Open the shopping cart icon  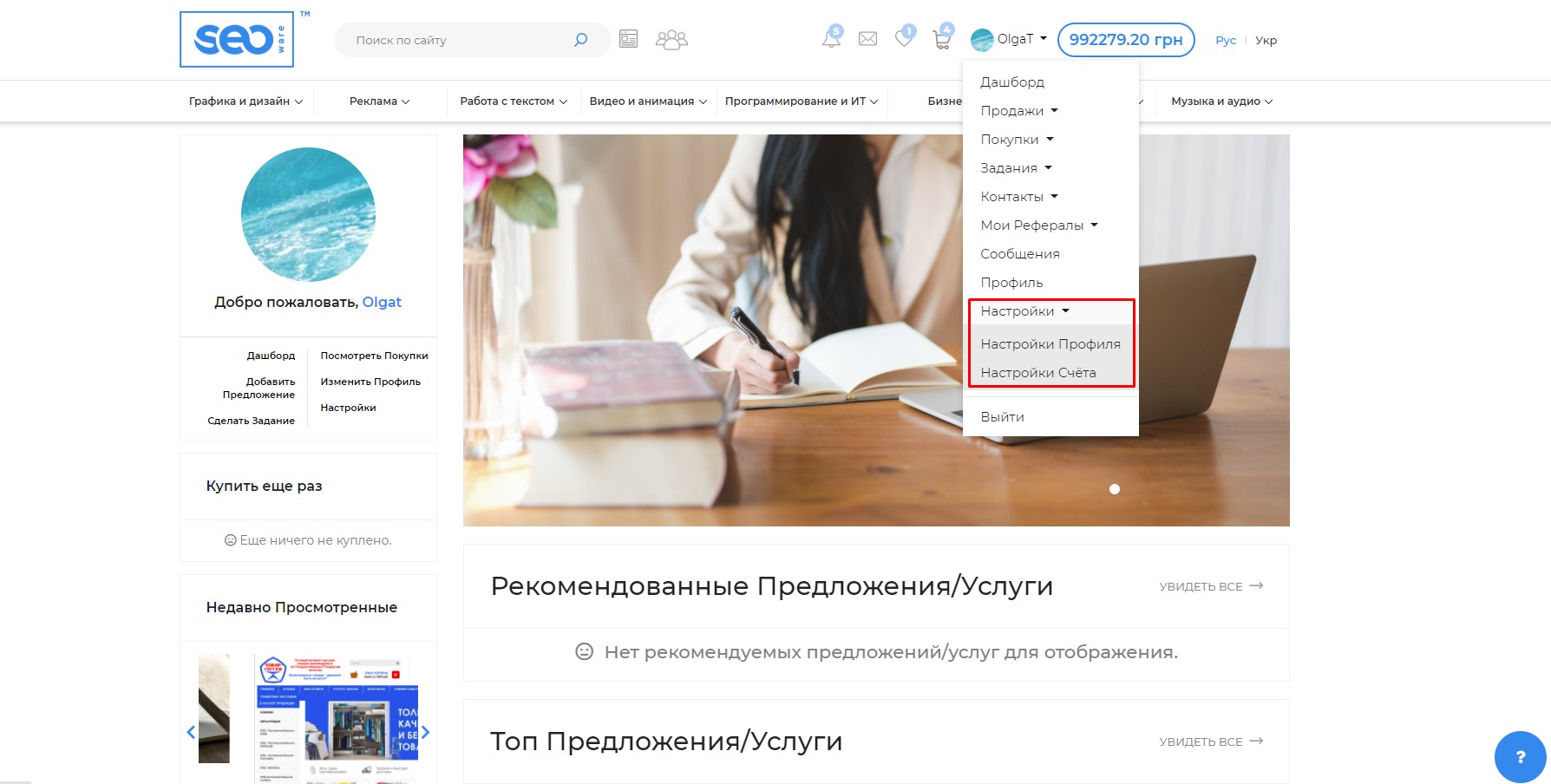pos(941,39)
